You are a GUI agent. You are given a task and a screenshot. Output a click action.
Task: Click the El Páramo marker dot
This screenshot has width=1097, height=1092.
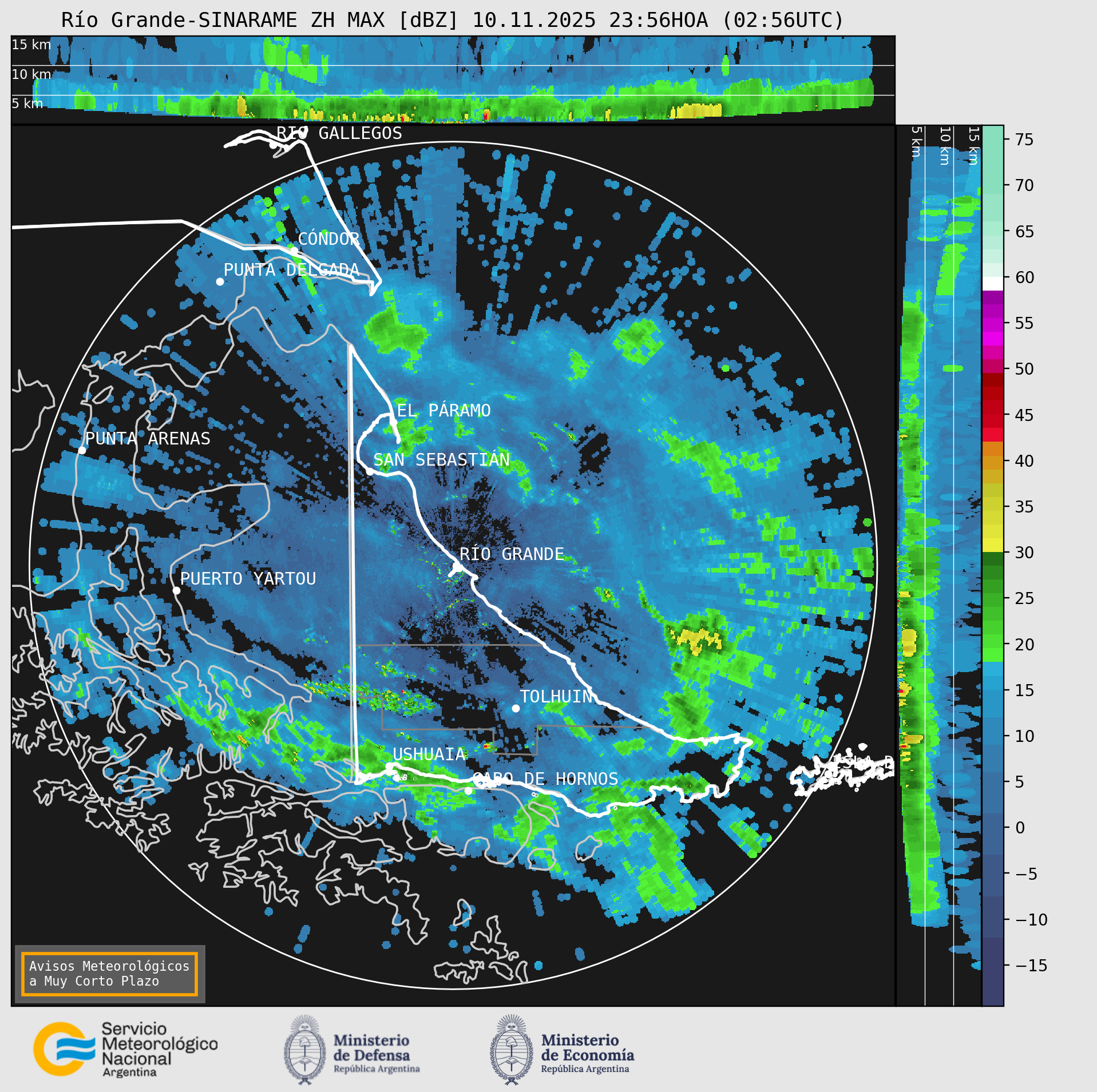point(393,422)
